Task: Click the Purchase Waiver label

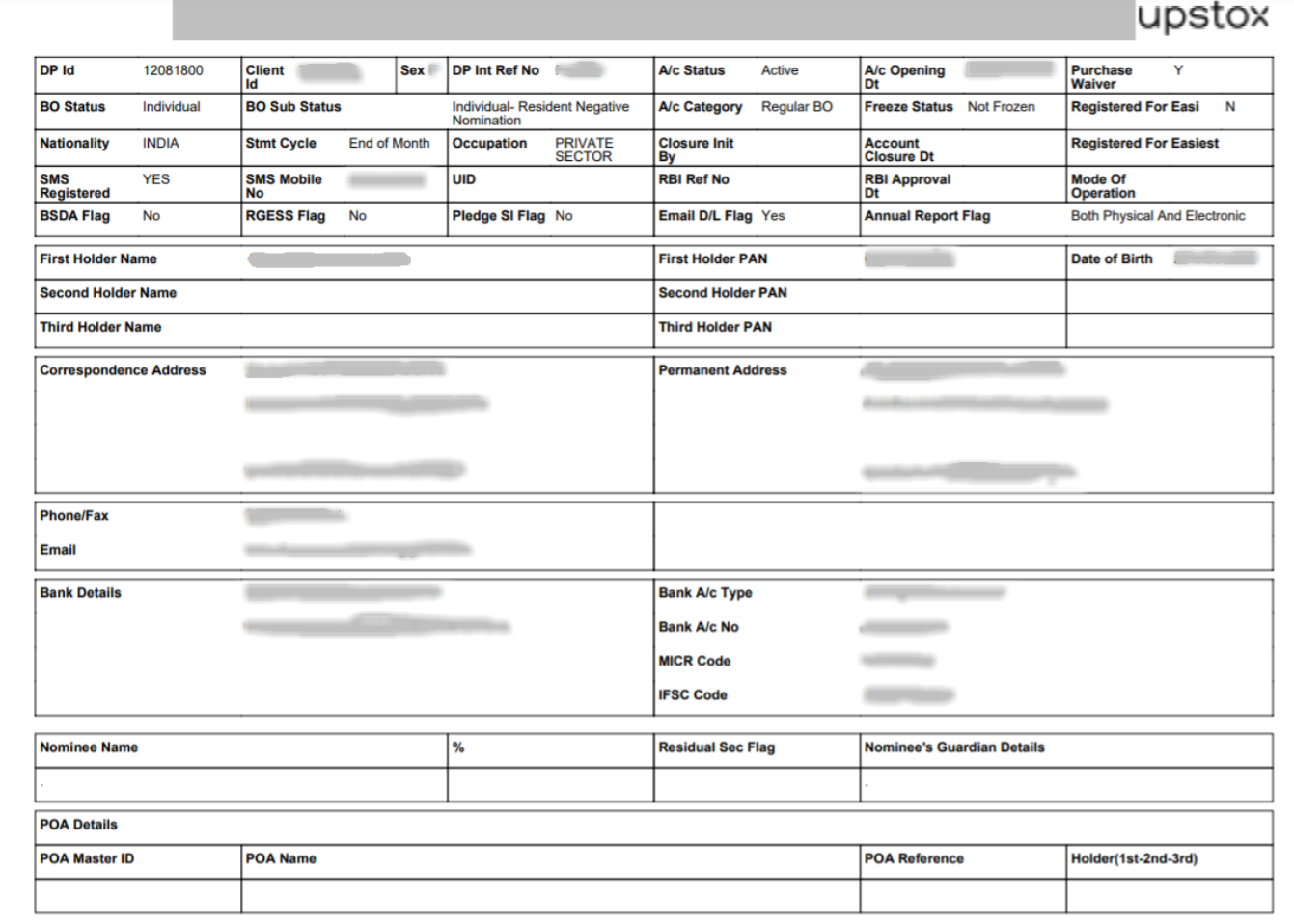Action: tap(1101, 77)
